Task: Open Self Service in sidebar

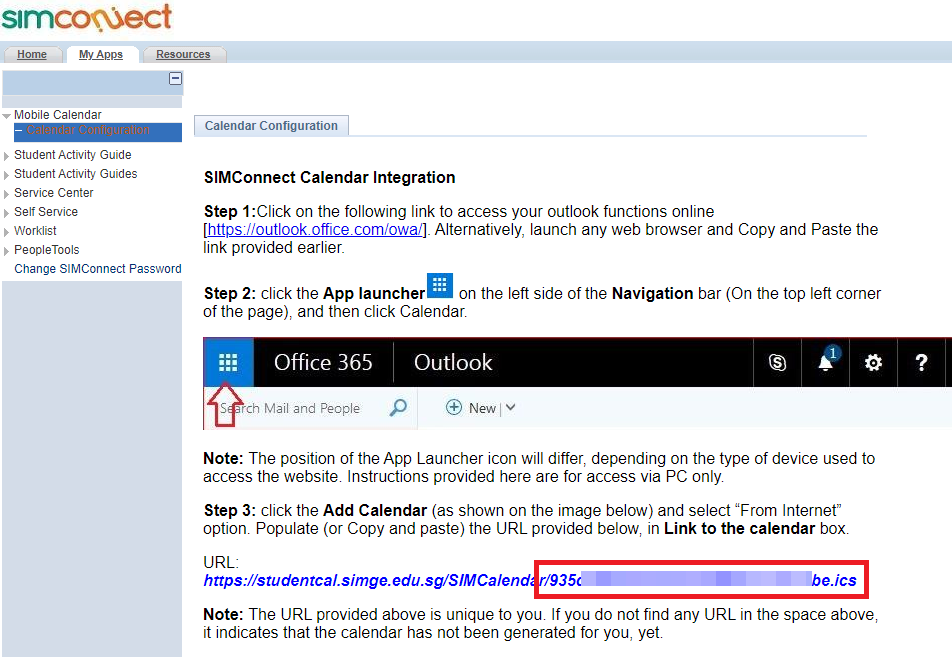Action: coord(46,212)
